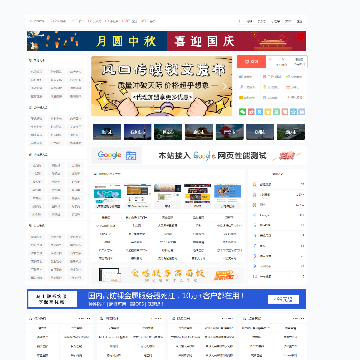Open the red pagoda city photo thumbnail
360x360 pixels.
pos(230,132)
